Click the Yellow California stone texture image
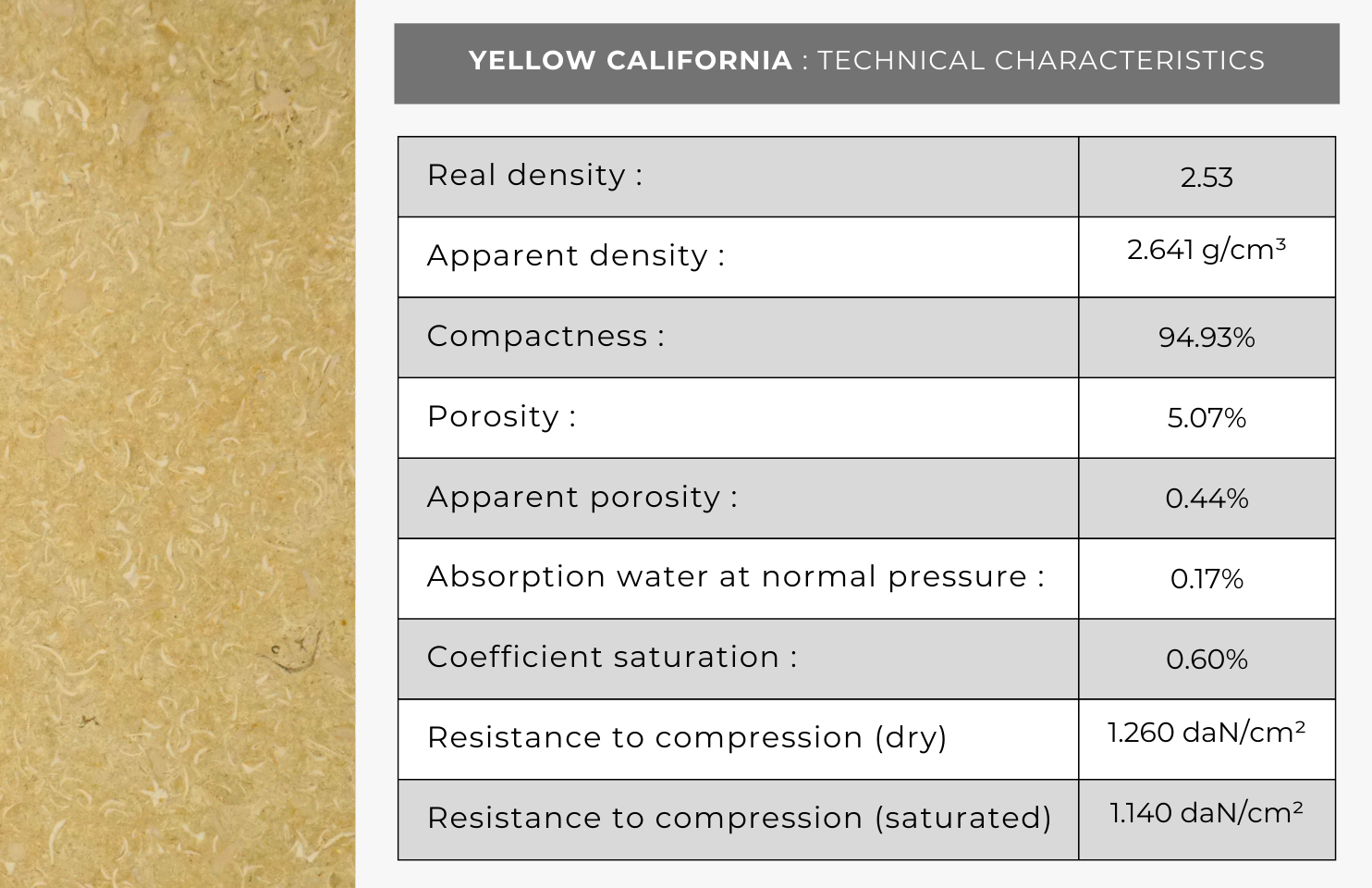Image resolution: width=1372 pixels, height=888 pixels. 178,444
